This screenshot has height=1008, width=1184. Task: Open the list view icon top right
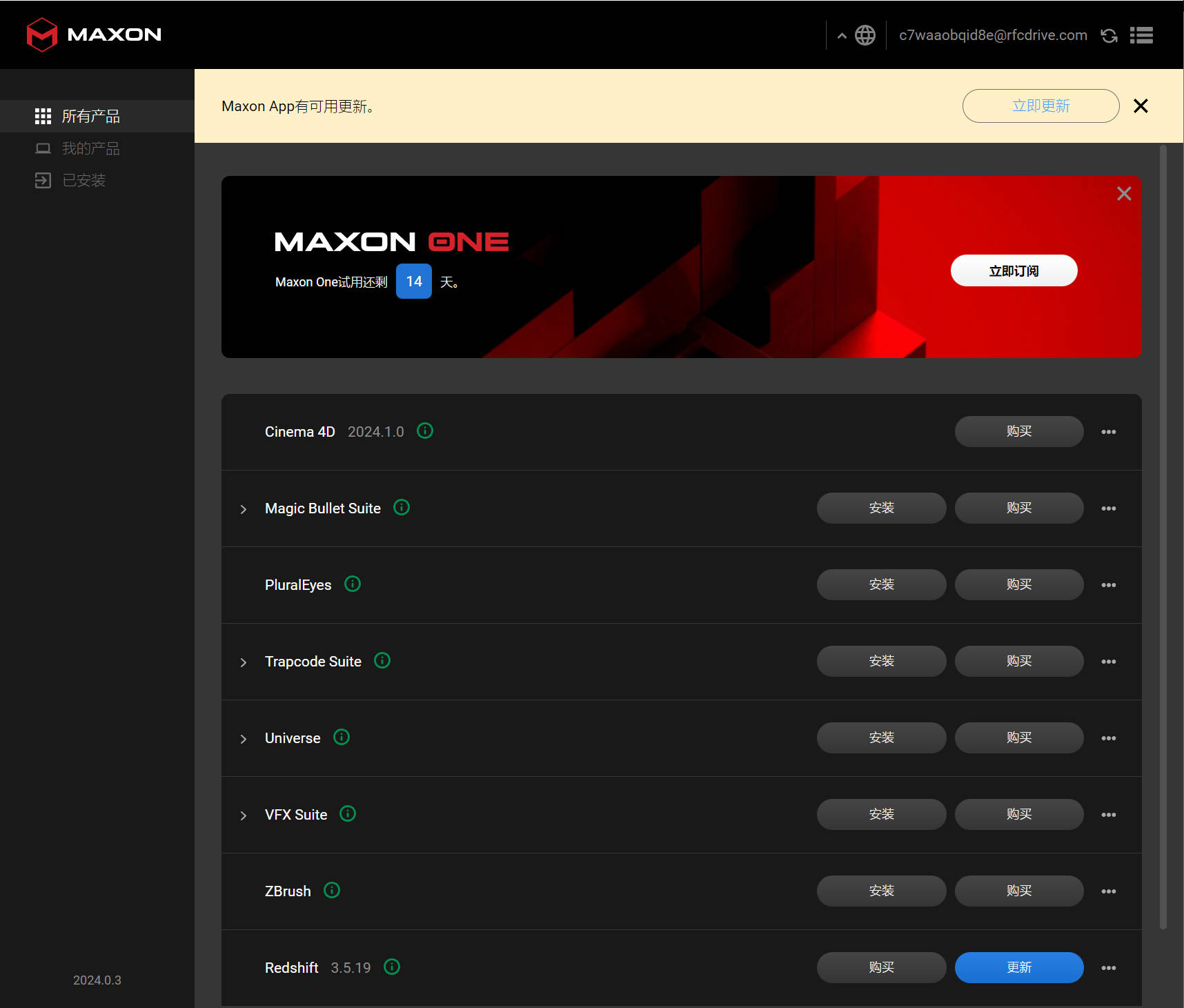point(1142,34)
